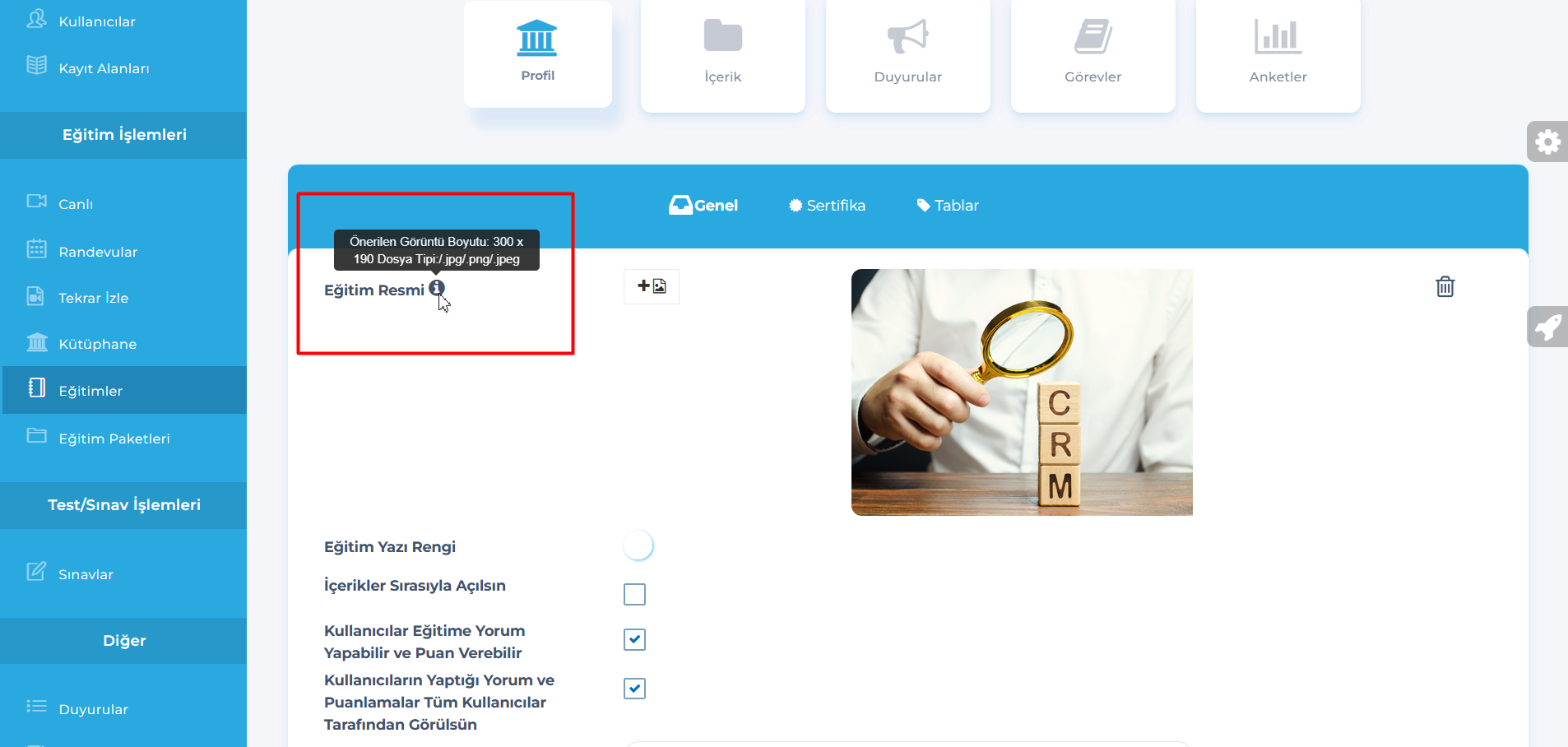
Task: Switch to the Duyurular card tab
Action: click(908, 56)
